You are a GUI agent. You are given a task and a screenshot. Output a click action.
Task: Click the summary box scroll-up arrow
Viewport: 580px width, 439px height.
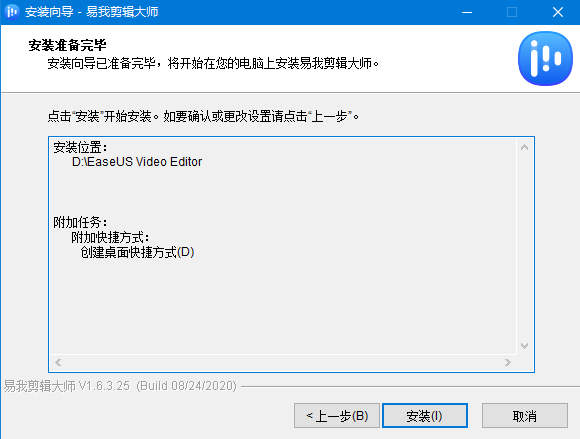tap(524, 148)
